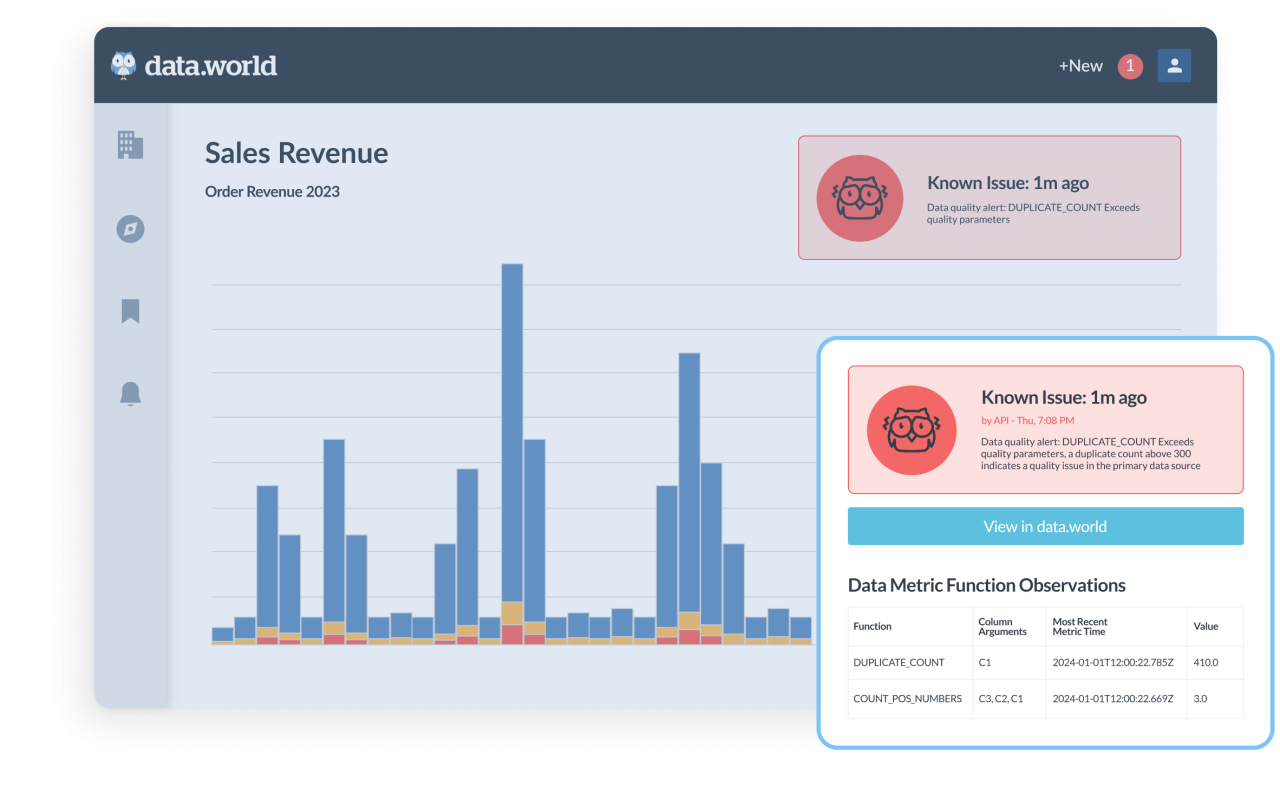1280x811 pixels.
Task: Click the data.world owl logo
Action: (123, 66)
